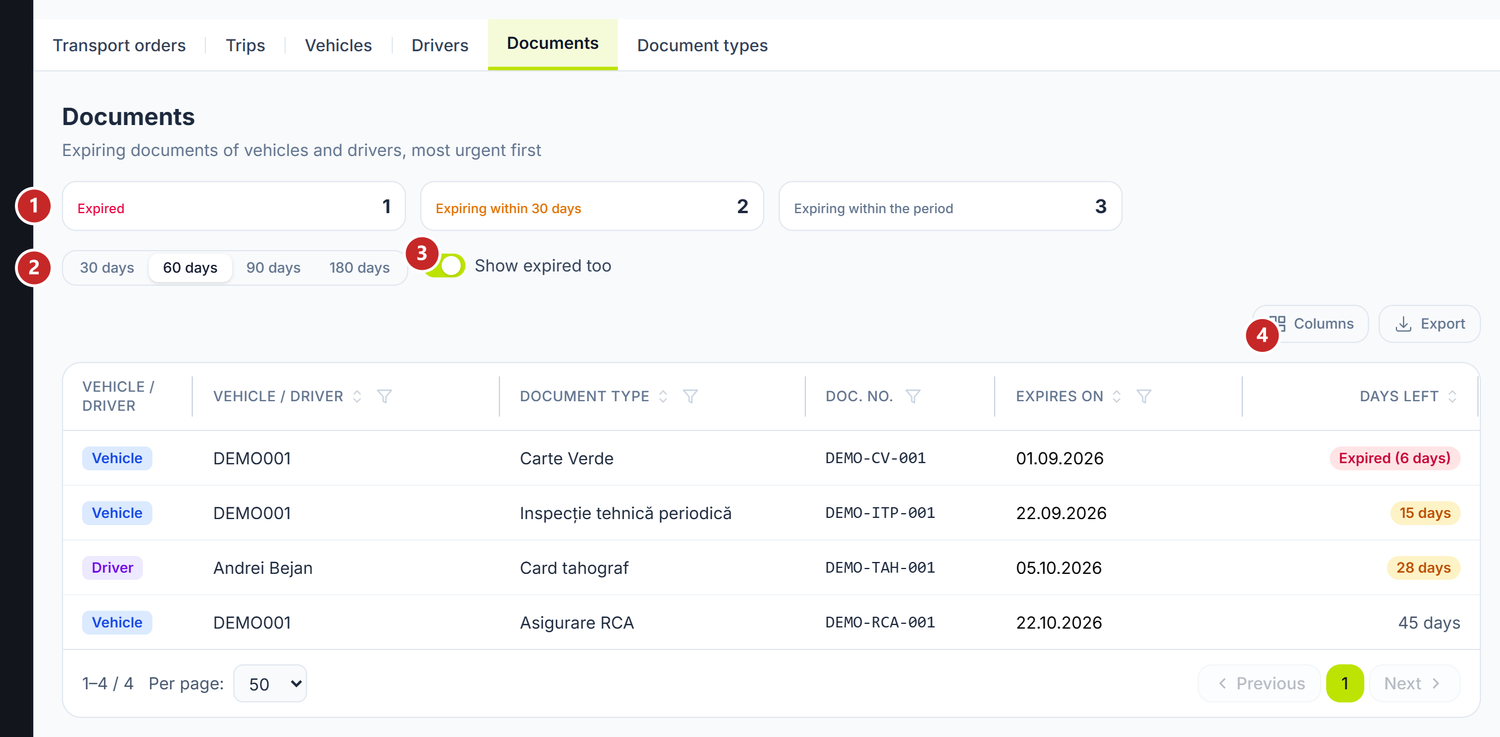1500x737 pixels.
Task: Export the documents list
Action: pyautogui.click(x=1430, y=324)
